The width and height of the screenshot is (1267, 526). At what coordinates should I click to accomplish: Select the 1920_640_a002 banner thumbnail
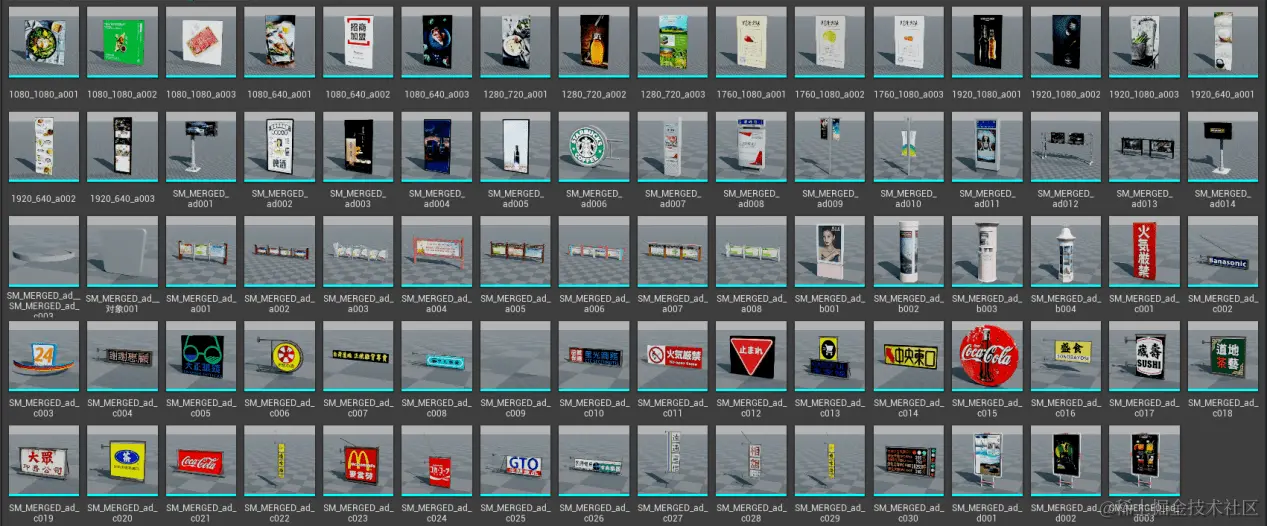tap(43, 146)
